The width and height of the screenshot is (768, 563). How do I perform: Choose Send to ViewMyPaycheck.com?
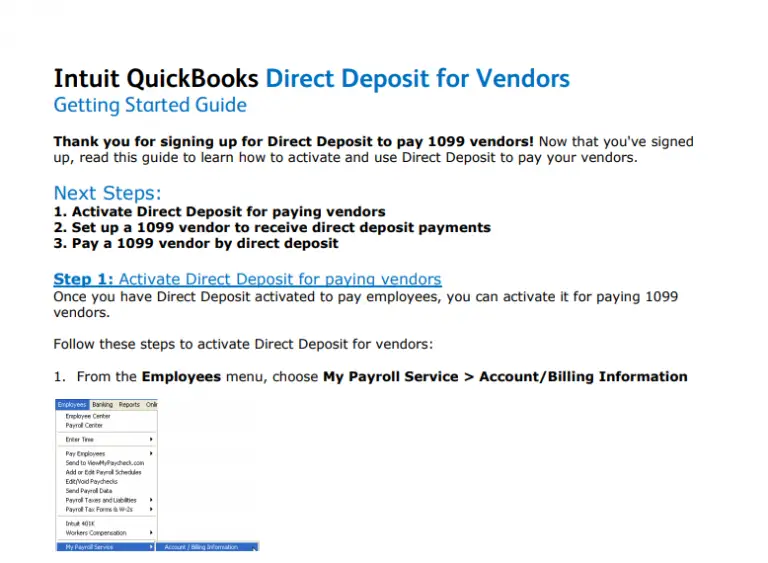[x=105, y=463]
